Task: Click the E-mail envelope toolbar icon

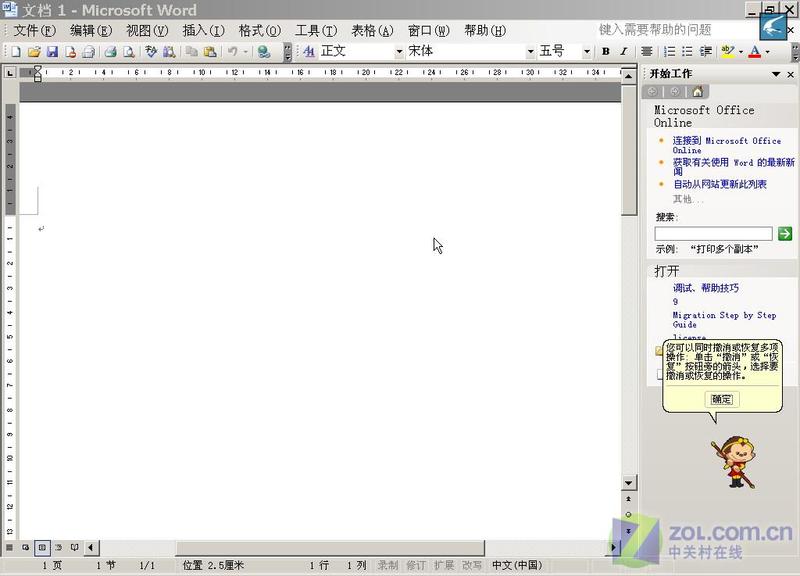Action: 89,52
